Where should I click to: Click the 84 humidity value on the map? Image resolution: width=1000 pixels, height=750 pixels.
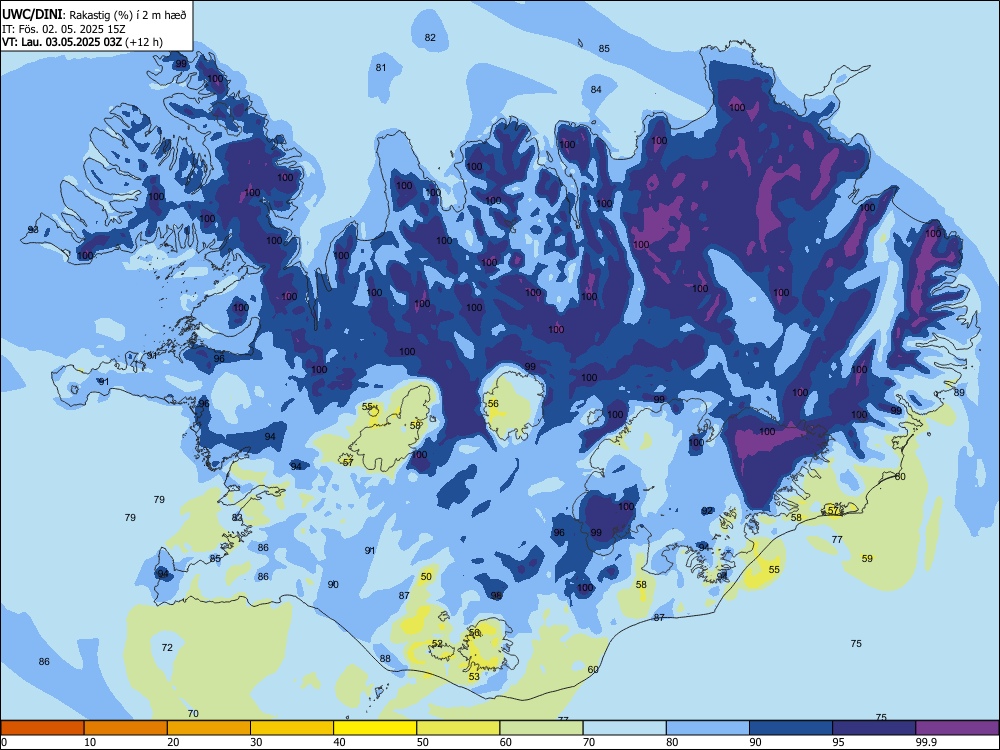[596, 89]
